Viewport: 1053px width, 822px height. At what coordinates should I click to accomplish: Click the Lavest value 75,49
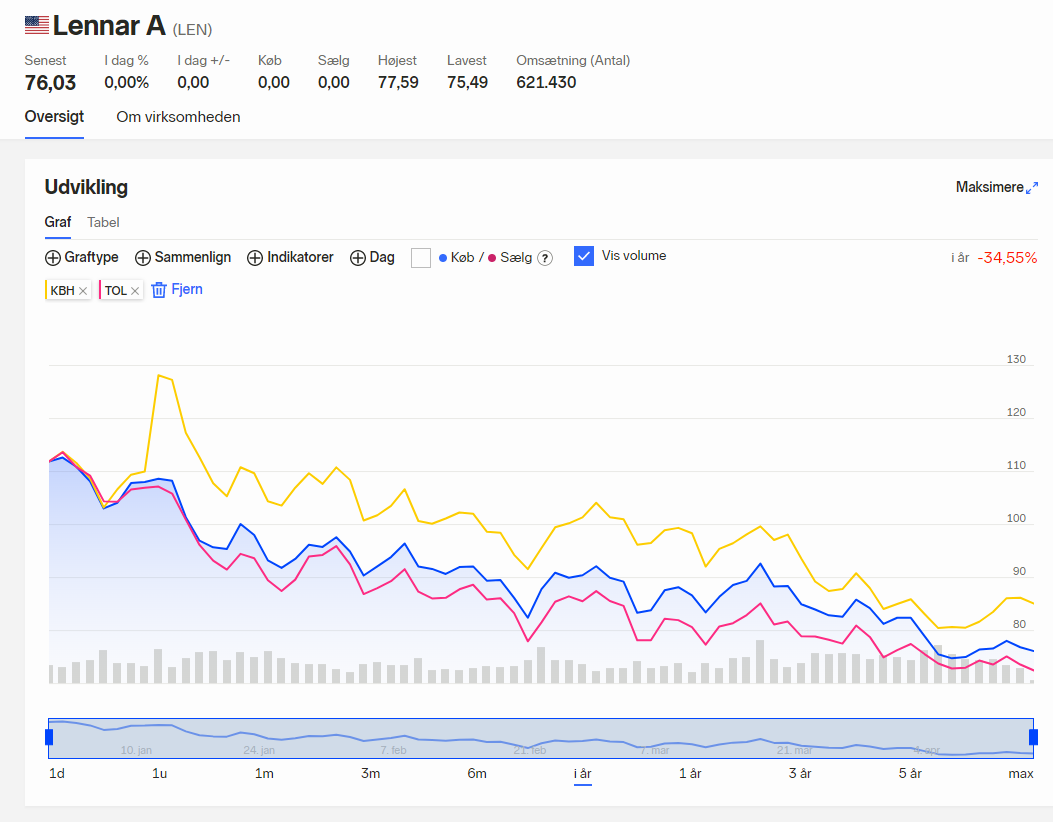467,83
